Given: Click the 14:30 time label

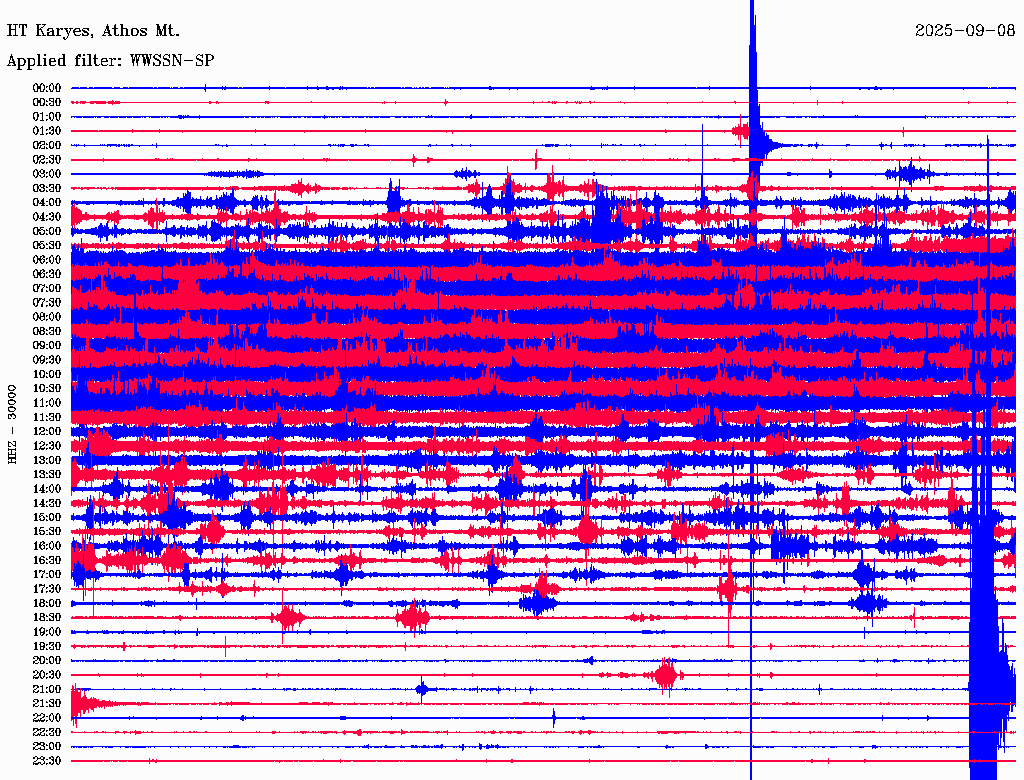Looking at the screenshot, I should click(47, 504).
